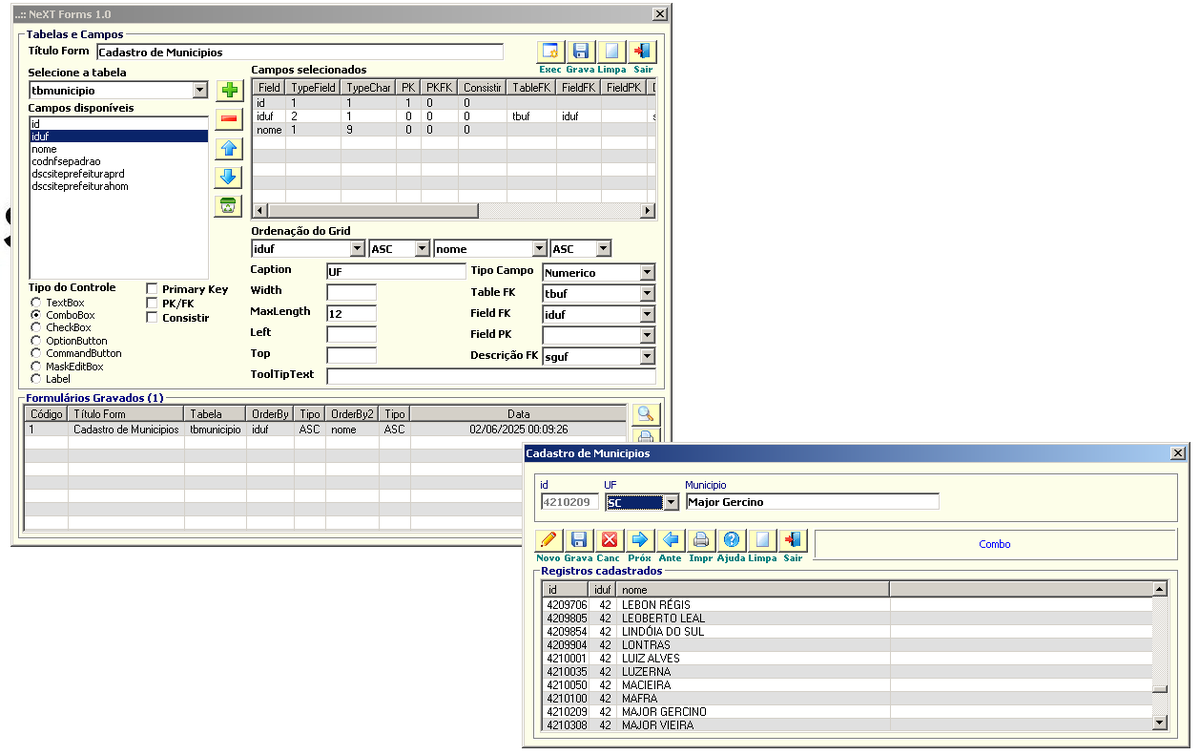Viewport: 1200px width, 755px height.
Task: Click the Canc red X icon
Action: coord(609,540)
